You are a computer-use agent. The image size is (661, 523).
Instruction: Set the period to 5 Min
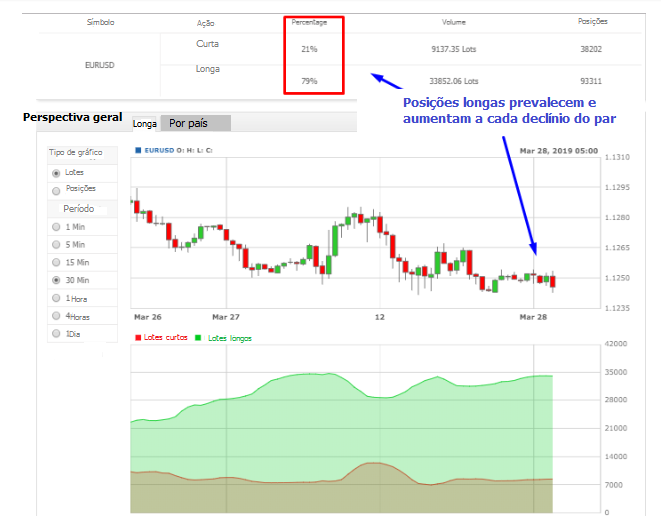click(55, 245)
